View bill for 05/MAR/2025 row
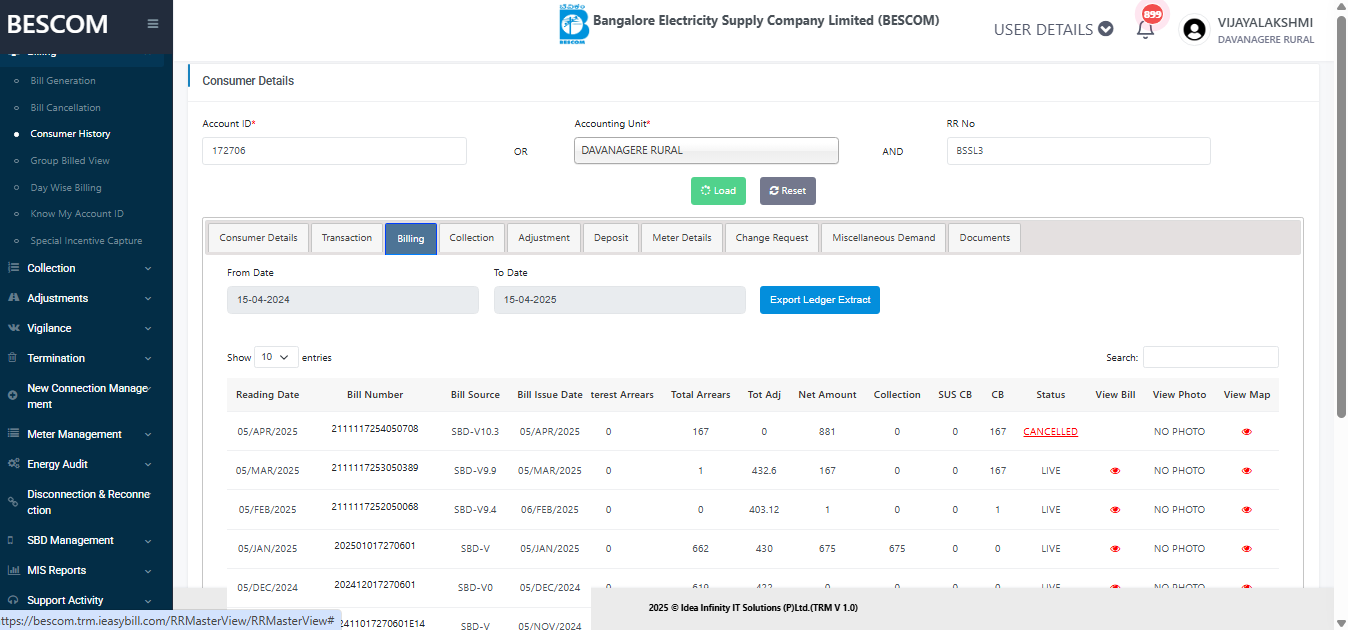Screen dimensions: 1348x630 click(1115, 471)
